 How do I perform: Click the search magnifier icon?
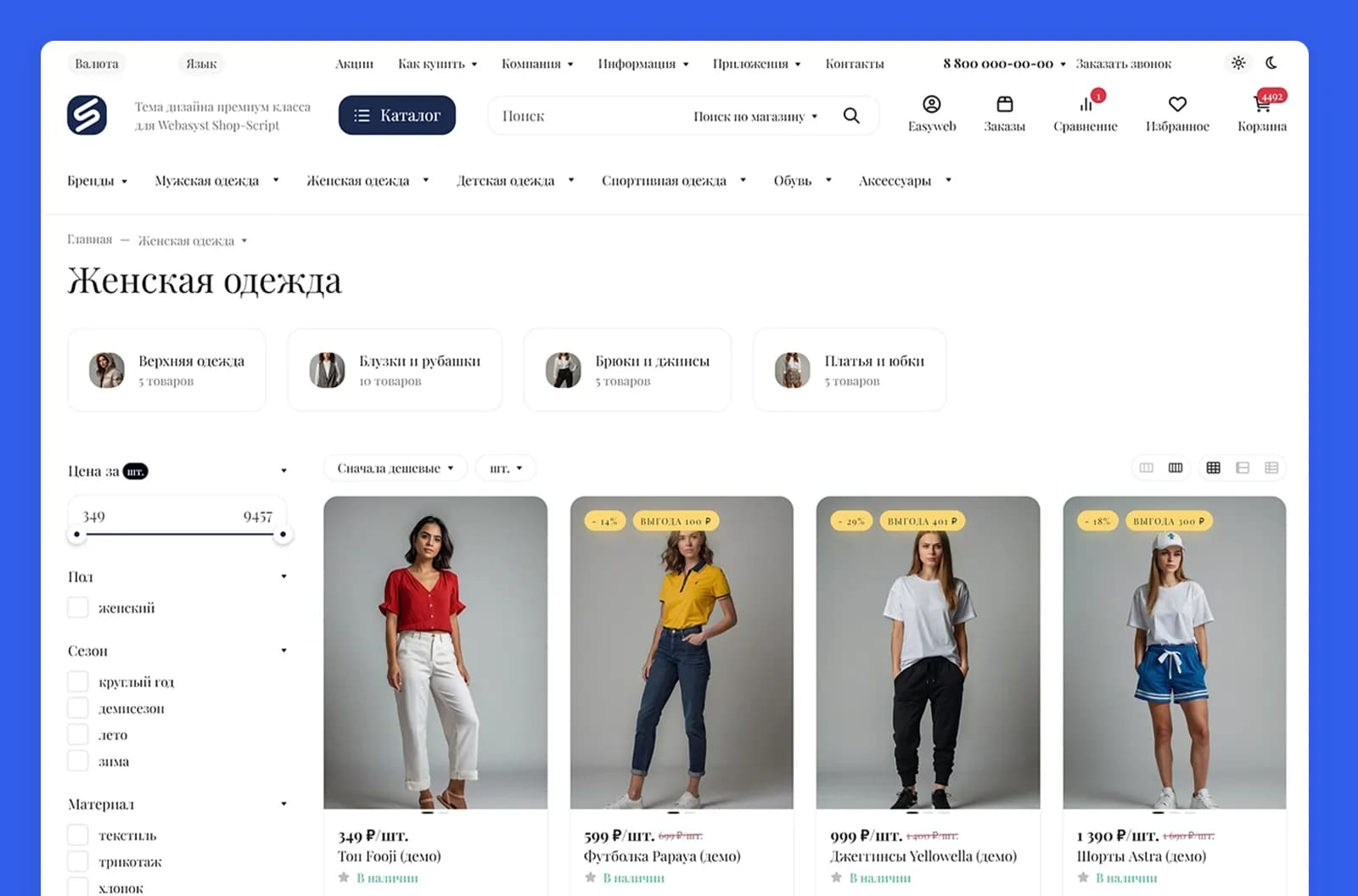[851, 115]
